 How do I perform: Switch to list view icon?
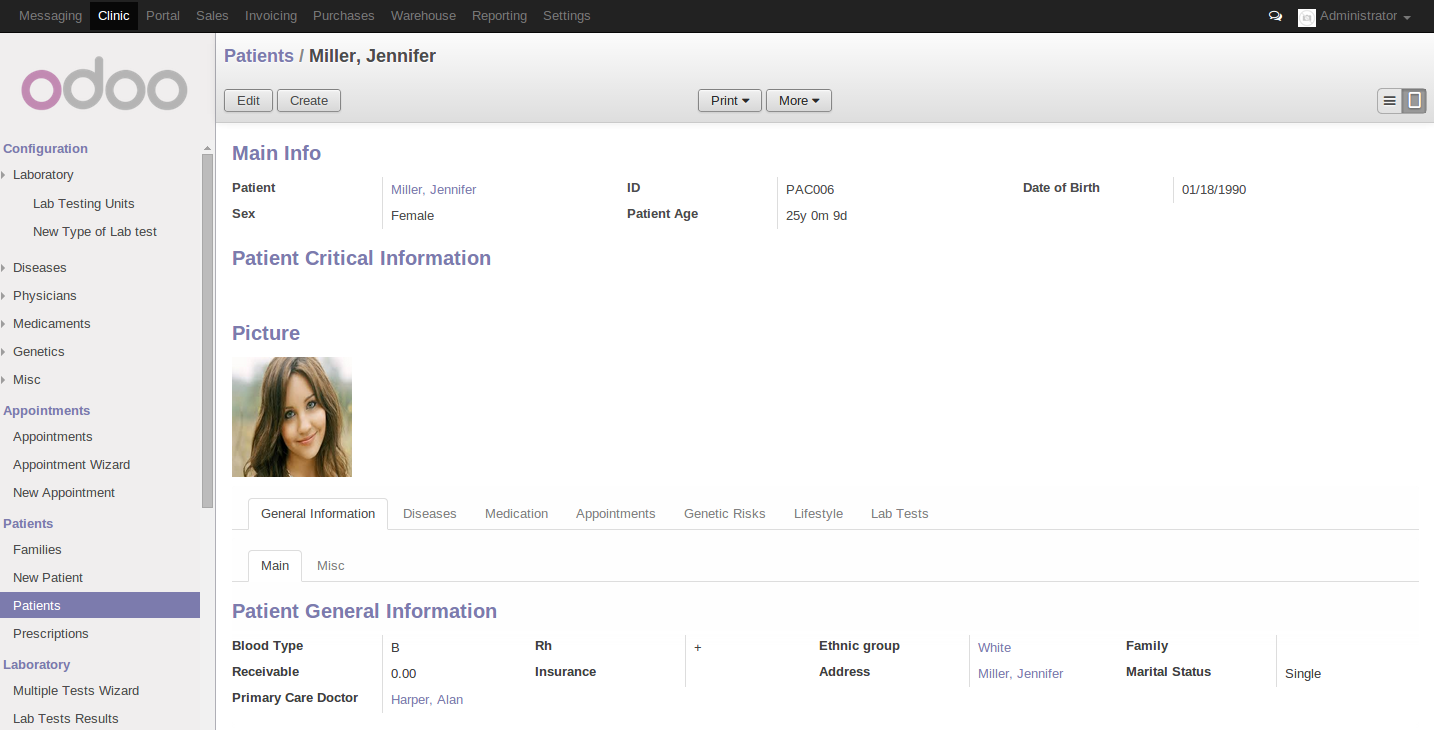point(1389,100)
